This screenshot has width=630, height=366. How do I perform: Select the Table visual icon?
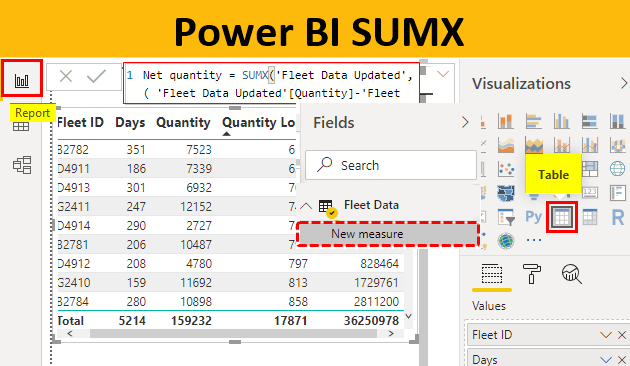(562, 217)
